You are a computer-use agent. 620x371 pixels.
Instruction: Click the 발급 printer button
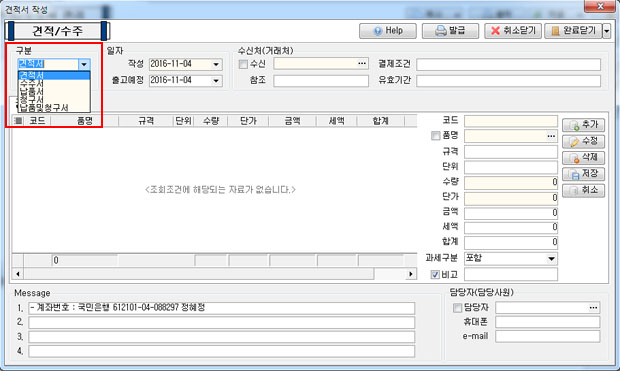(450, 31)
